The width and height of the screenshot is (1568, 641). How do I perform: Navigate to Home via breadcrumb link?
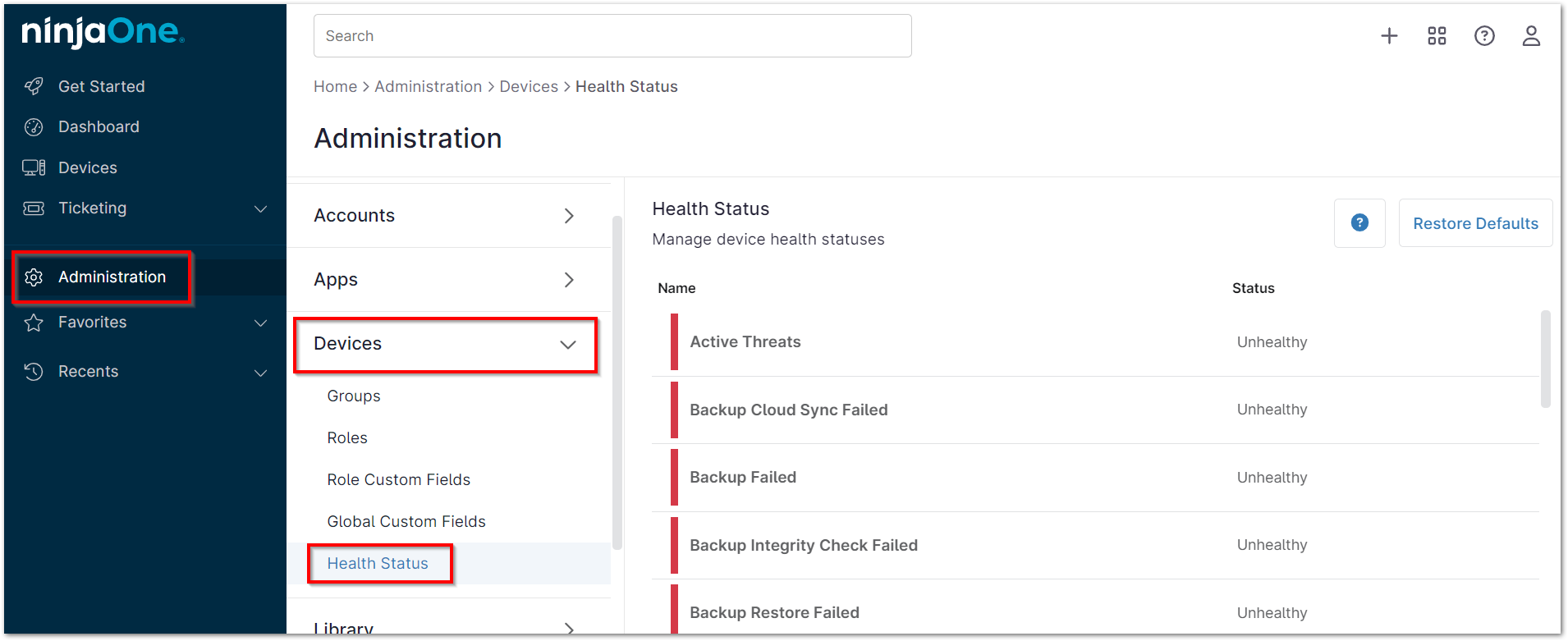pyautogui.click(x=335, y=86)
